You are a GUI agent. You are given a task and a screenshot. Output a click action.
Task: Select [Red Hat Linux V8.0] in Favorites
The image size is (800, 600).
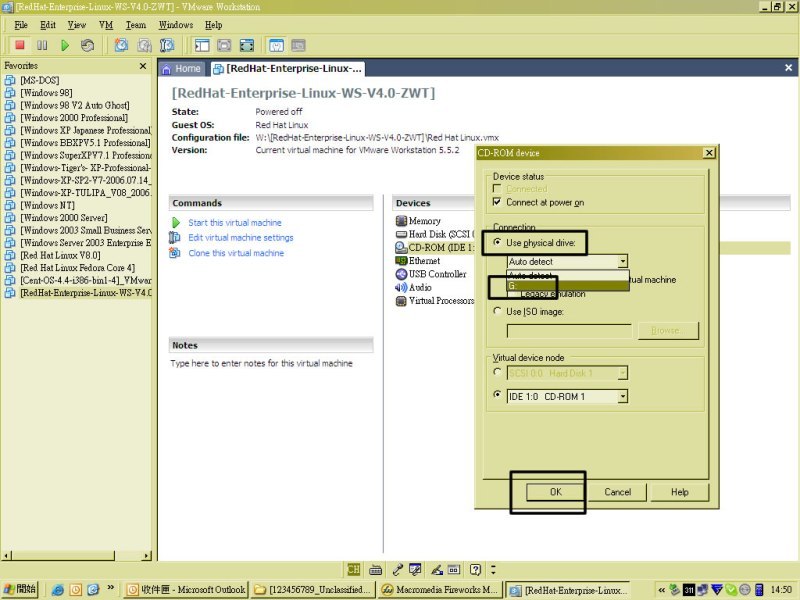(x=60, y=255)
